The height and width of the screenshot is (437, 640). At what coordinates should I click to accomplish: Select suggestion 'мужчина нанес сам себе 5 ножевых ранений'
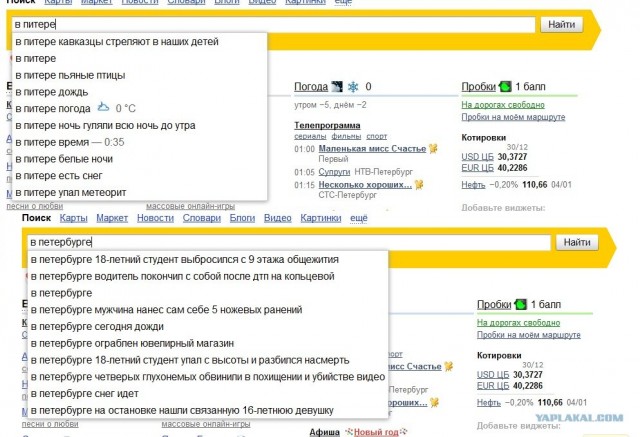coord(208,310)
